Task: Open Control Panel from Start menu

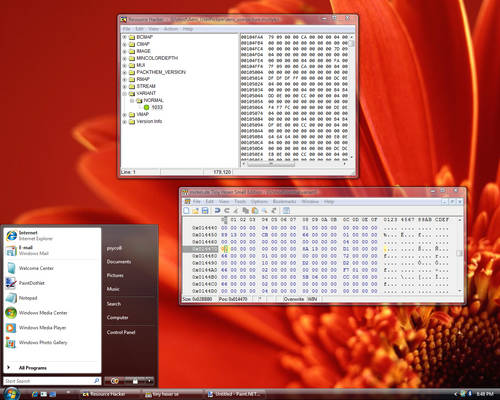Action: (121, 332)
